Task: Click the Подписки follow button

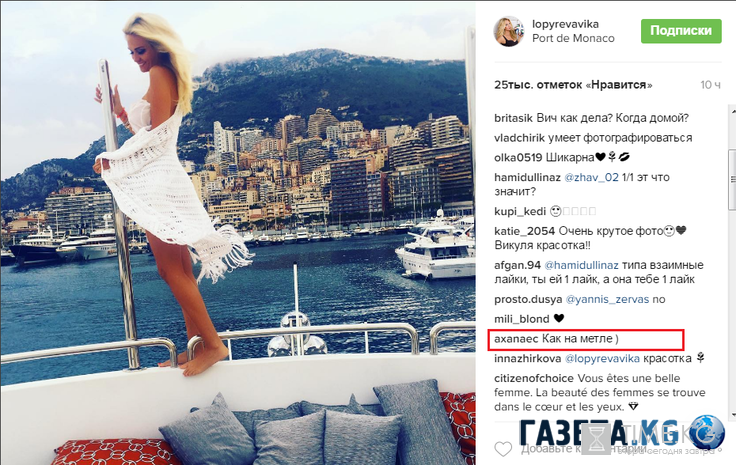Action: tap(681, 31)
